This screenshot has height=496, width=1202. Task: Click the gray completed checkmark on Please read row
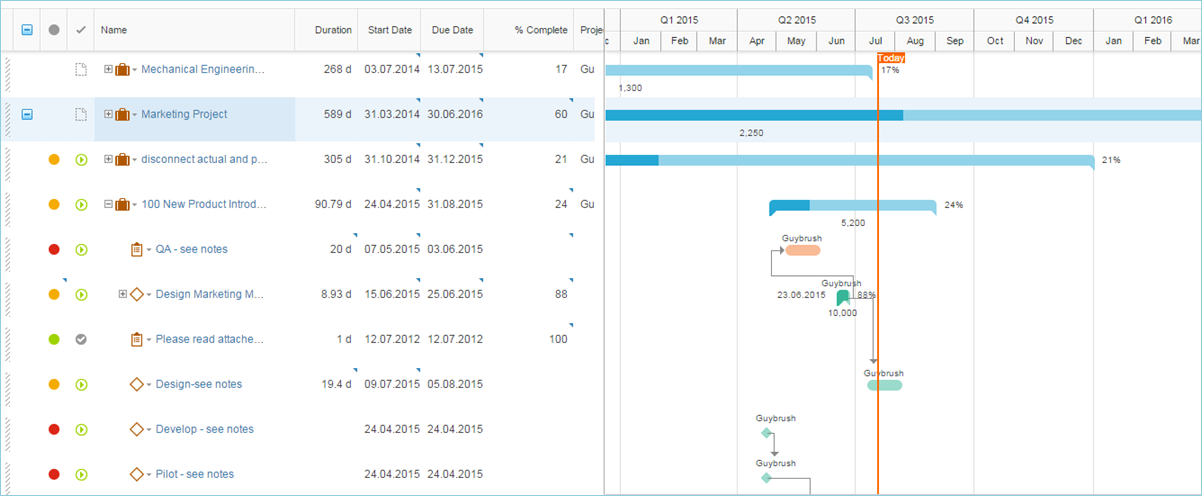point(82,340)
